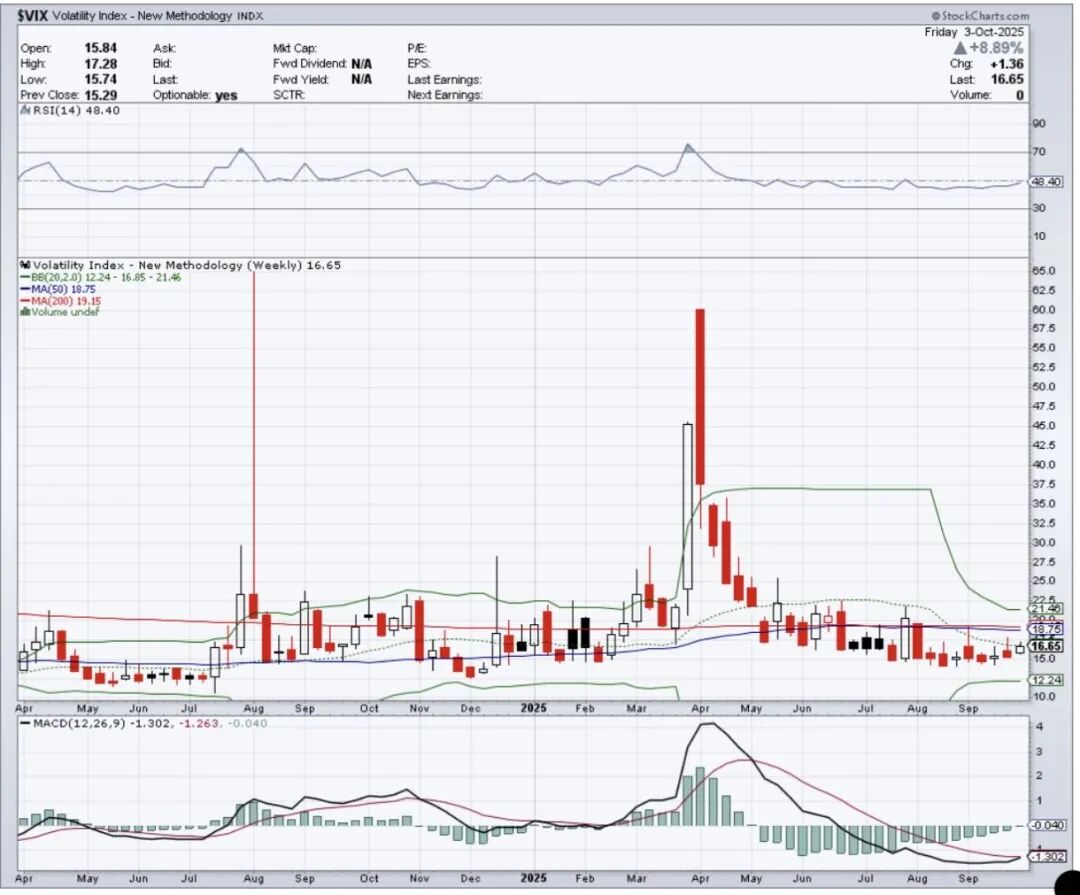Click the 'Volume undef' legend entry
This screenshot has width=1080, height=895.
pyautogui.click(x=60, y=312)
